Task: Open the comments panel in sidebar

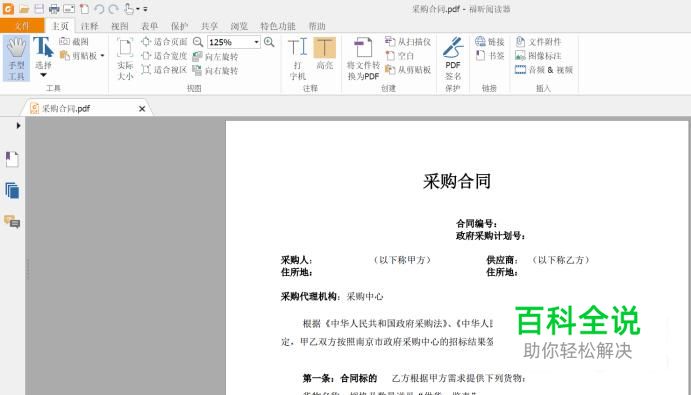Action: pos(12,221)
